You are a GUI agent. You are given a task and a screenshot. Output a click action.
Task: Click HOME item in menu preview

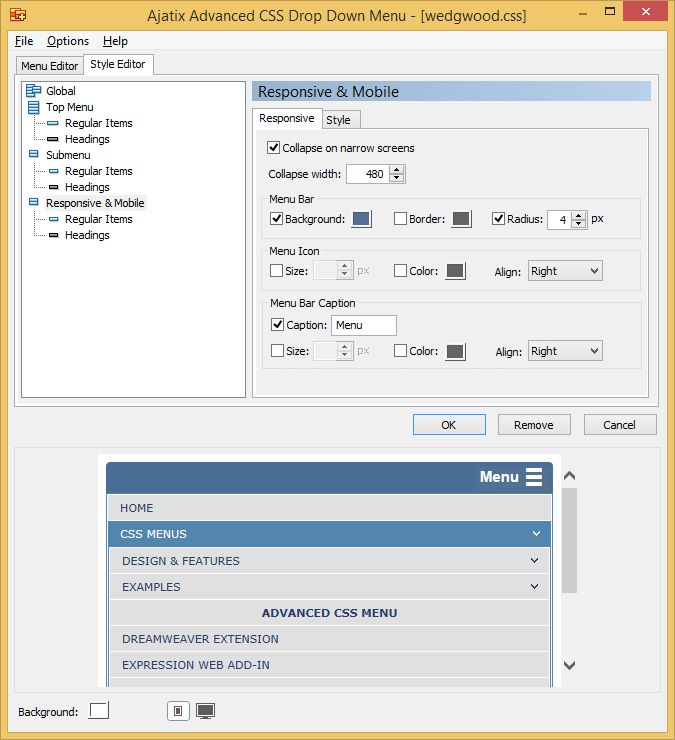point(329,508)
